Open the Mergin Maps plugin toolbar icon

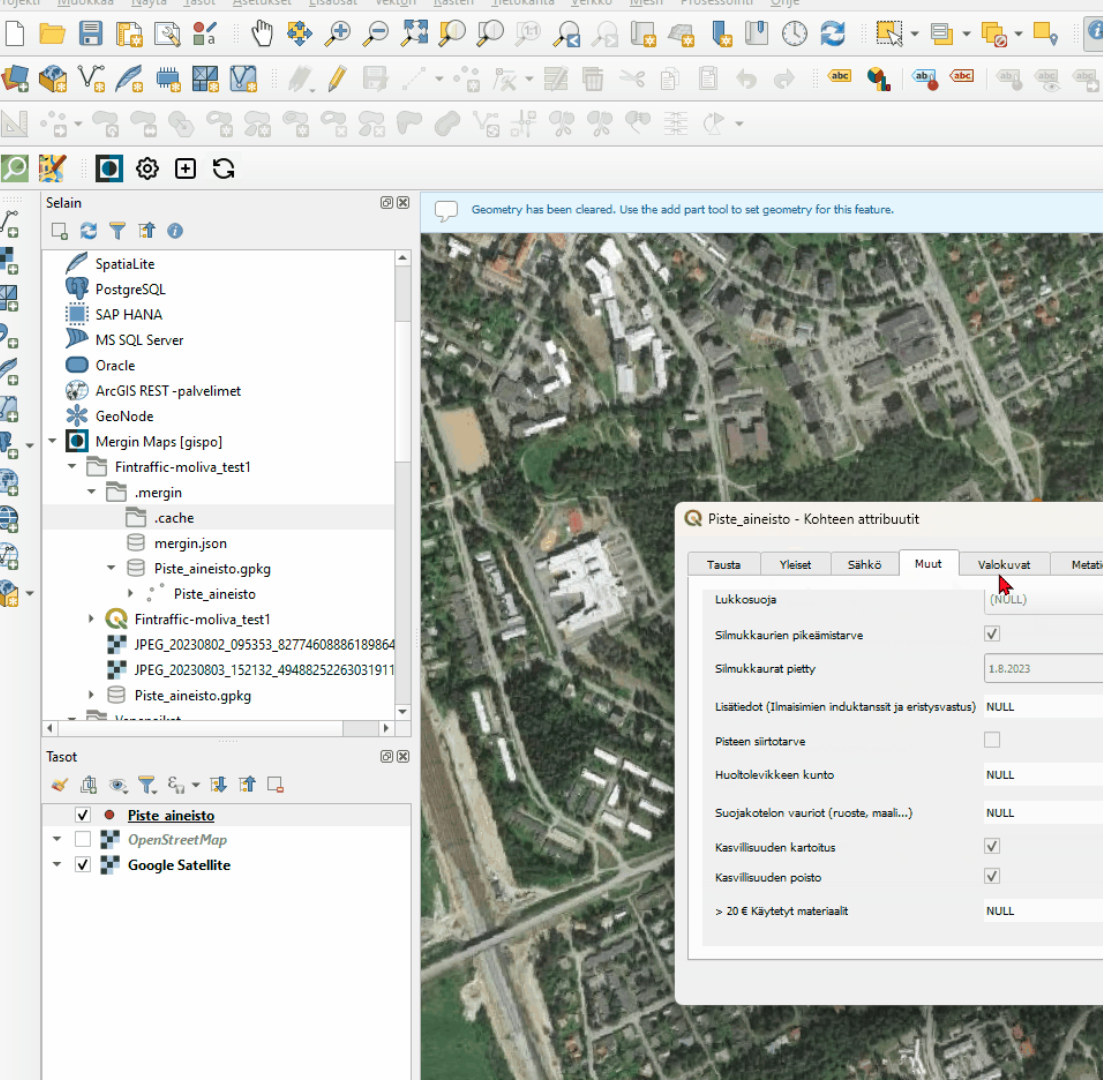[x=109, y=169]
